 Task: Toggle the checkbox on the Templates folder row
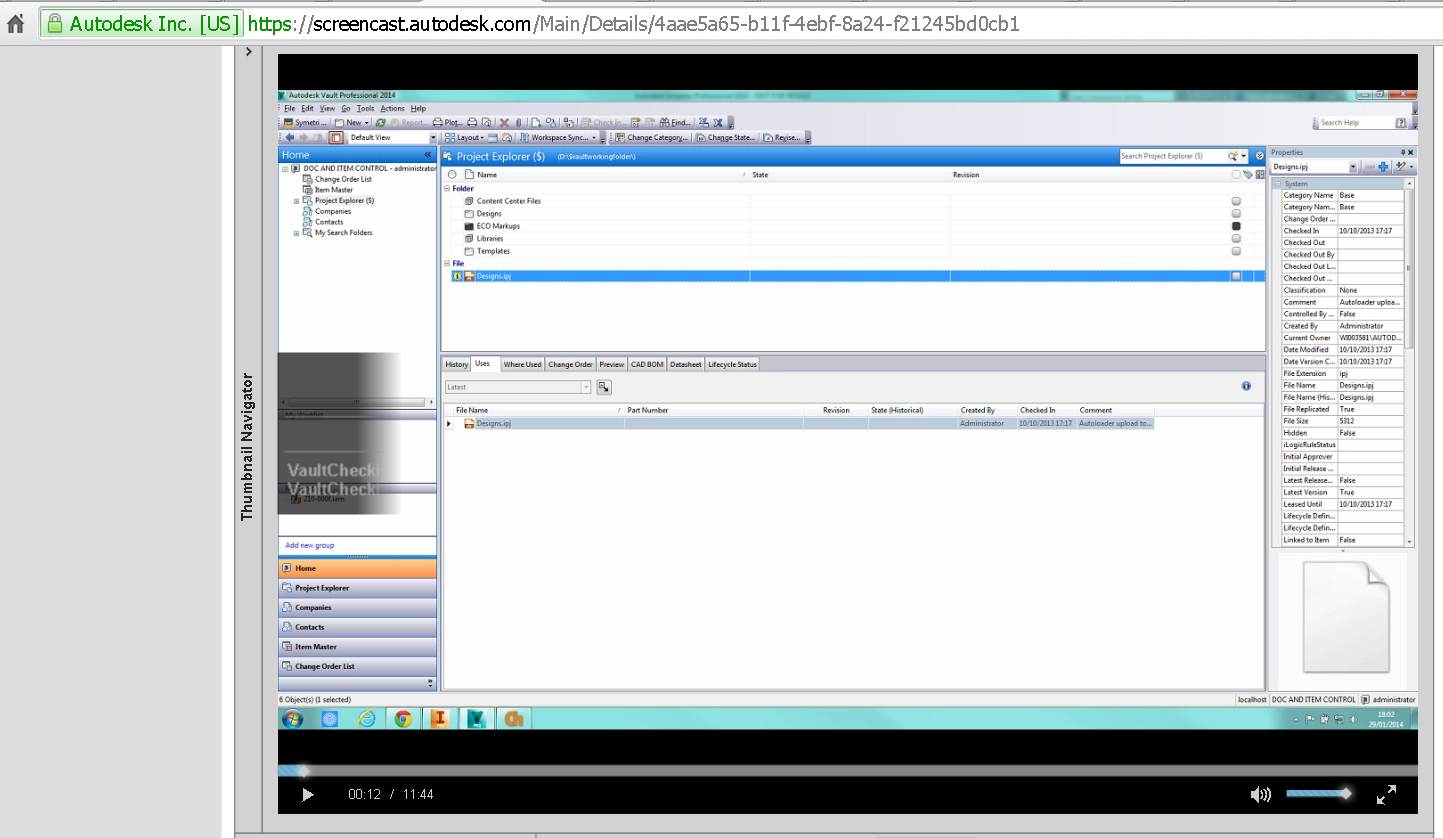(x=1236, y=251)
